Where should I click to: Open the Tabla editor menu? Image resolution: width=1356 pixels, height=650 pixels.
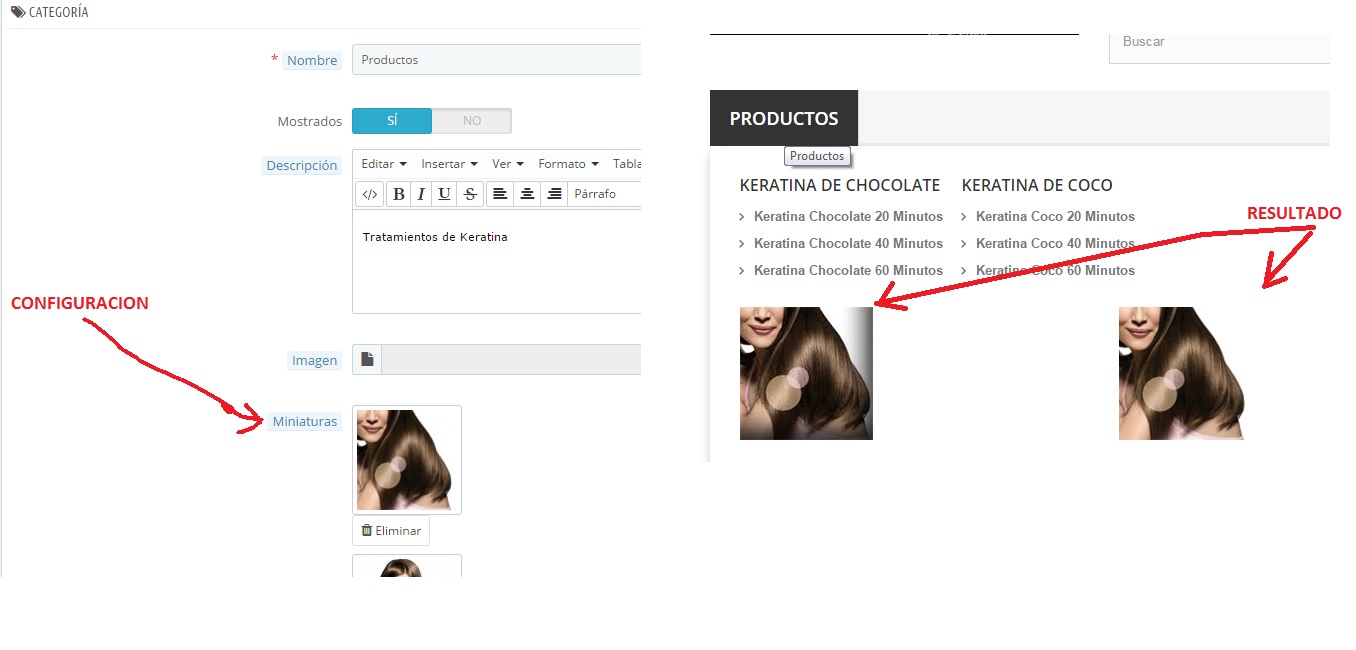click(x=625, y=164)
